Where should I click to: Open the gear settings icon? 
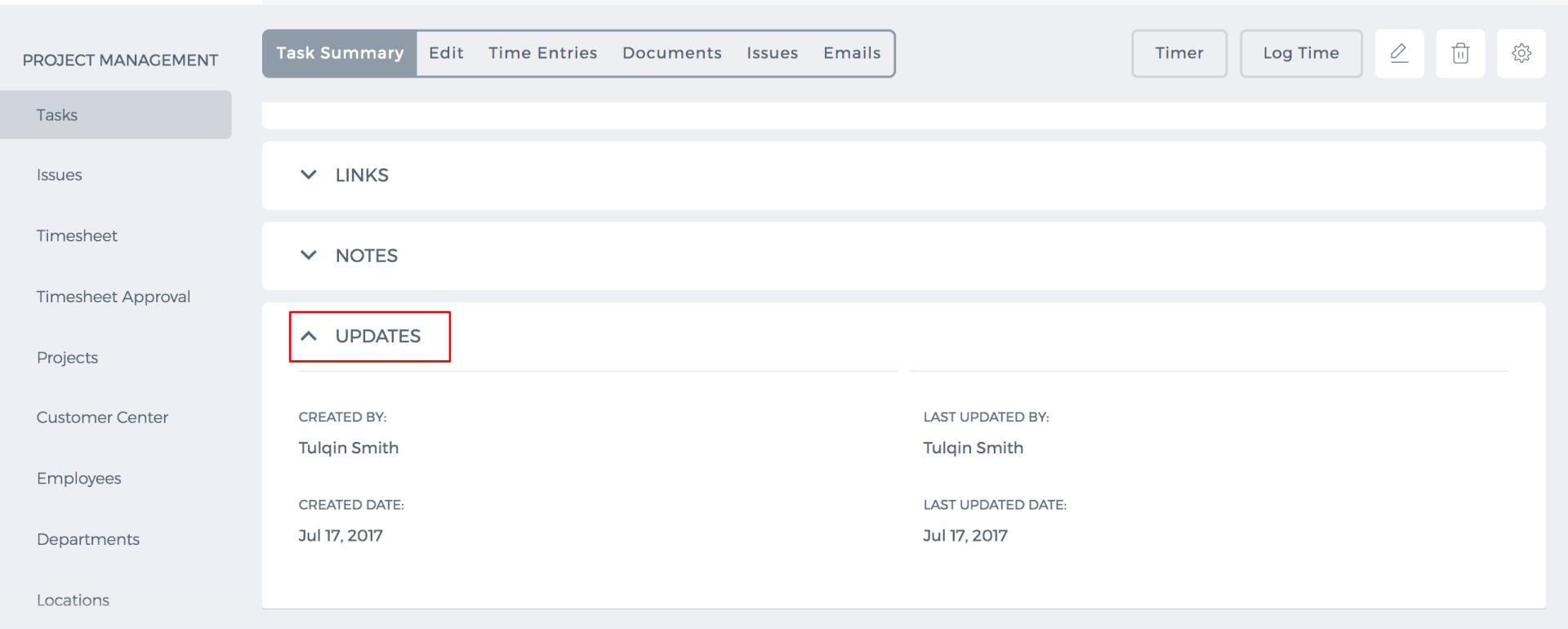click(1521, 54)
